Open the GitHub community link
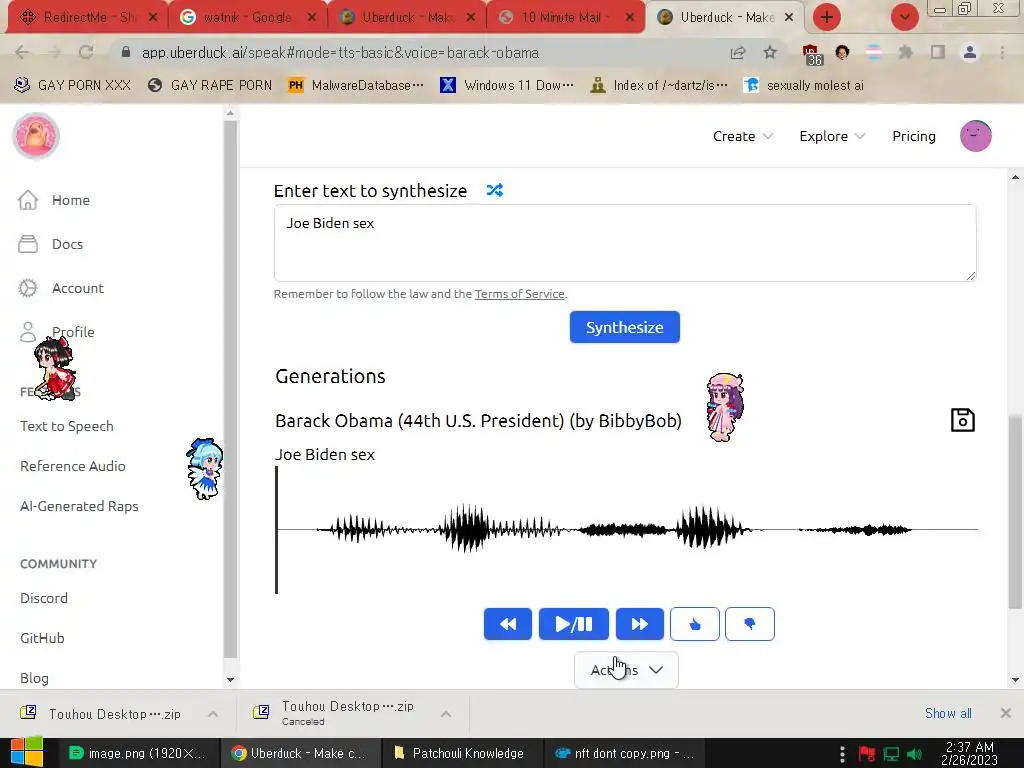1024x768 pixels. [x=42, y=638]
